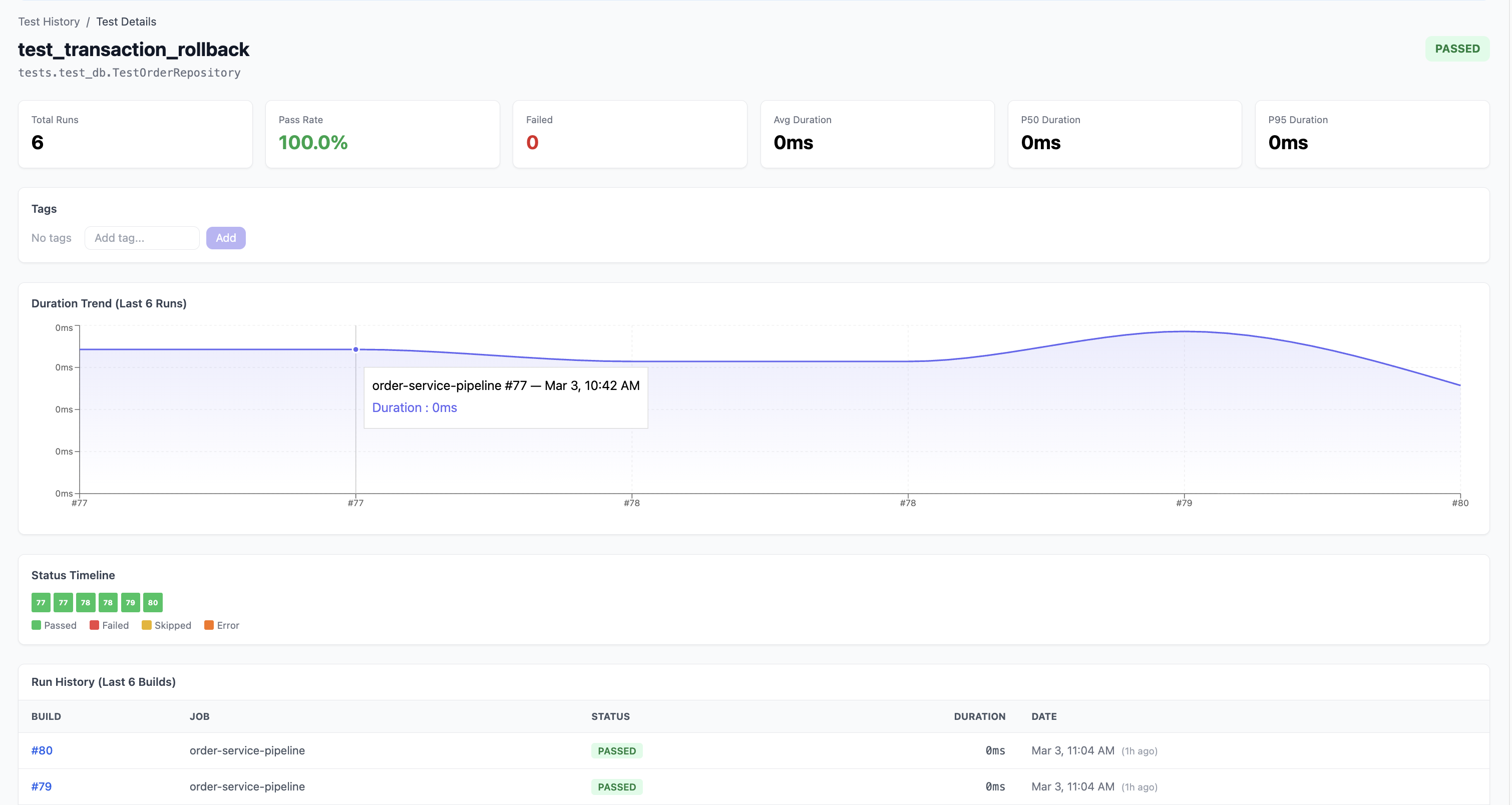Click green Passed legend swatch
The width and height of the screenshot is (1512, 805).
pos(37,625)
